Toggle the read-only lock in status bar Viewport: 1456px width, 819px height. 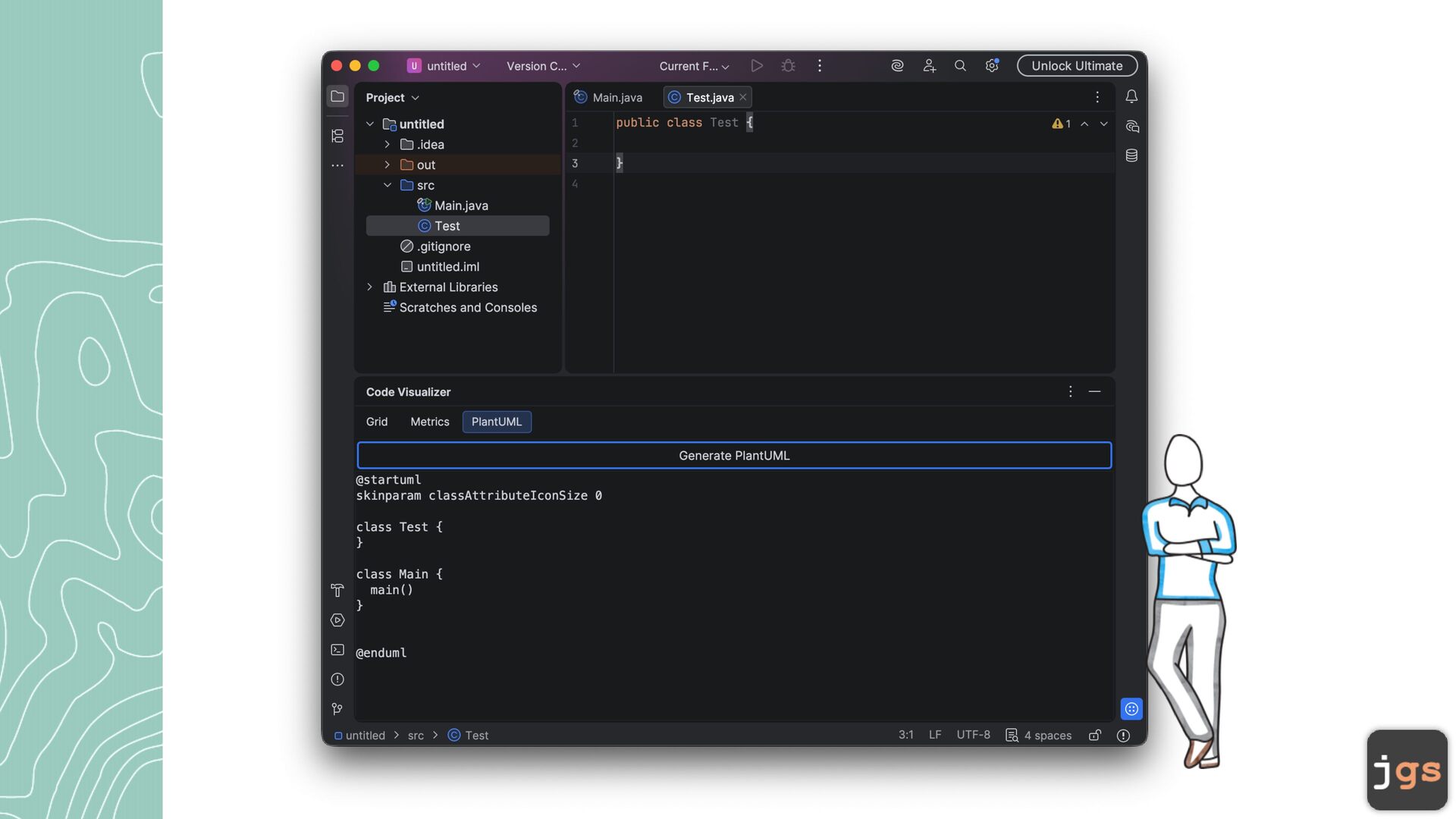tap(1094, 735)
